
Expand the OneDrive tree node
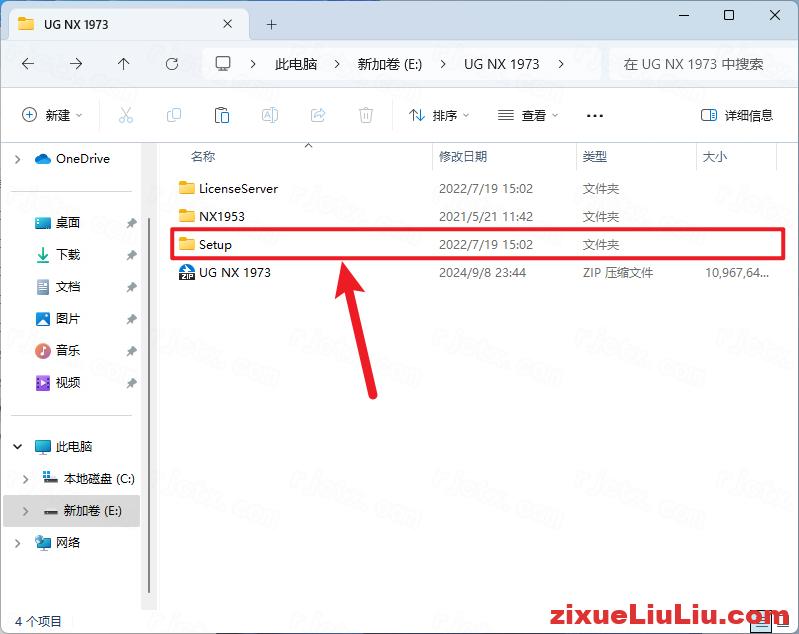[x=18, y=160]
